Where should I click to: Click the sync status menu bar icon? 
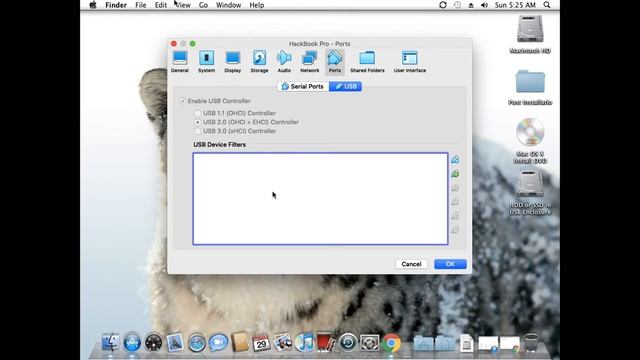[443, 5]
